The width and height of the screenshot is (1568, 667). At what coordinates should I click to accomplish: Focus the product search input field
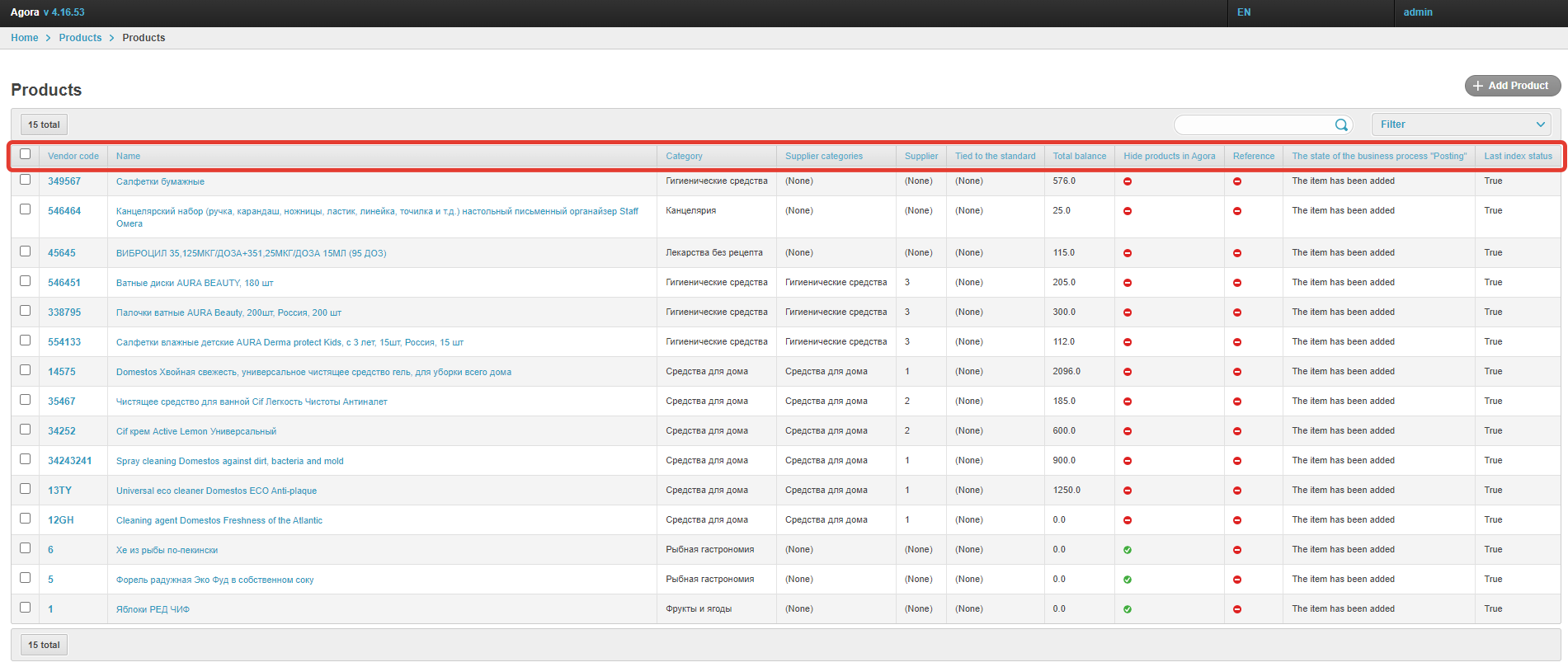[1252, 125]
